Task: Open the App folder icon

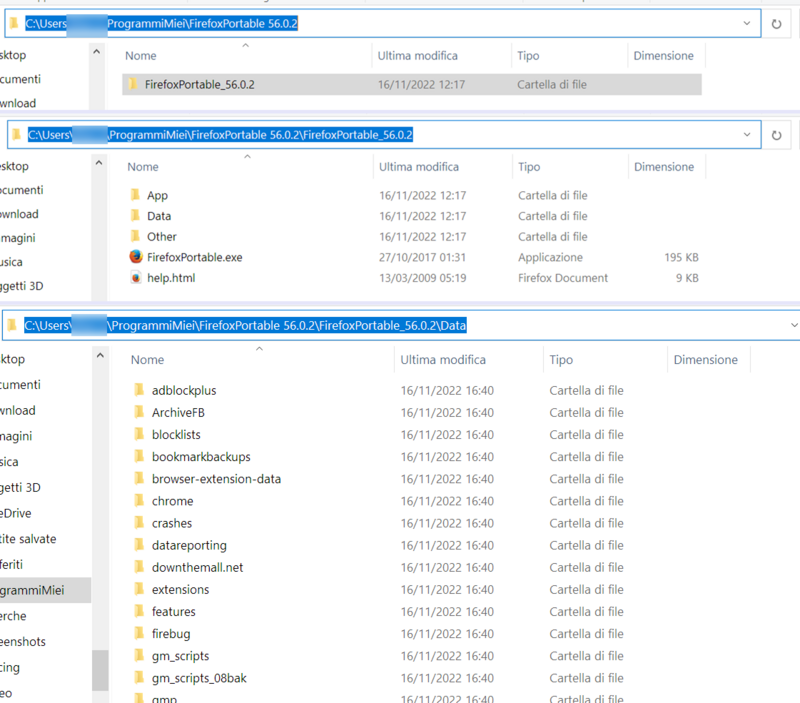Action: tap(135, 195)
